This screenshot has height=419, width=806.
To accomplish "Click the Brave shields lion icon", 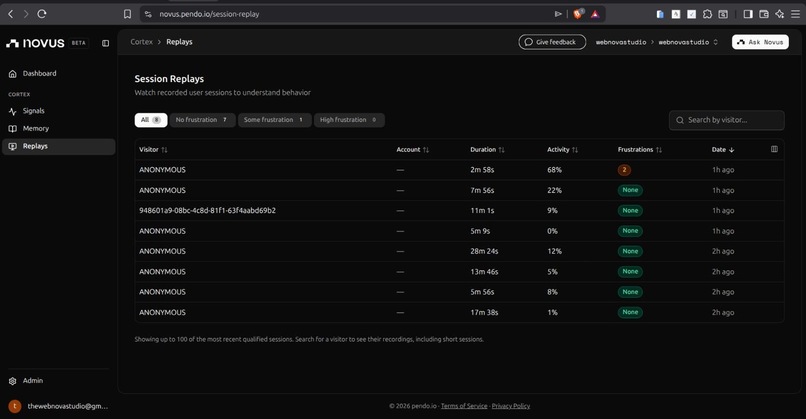I will pyautogui.click(x=578, y=14).
